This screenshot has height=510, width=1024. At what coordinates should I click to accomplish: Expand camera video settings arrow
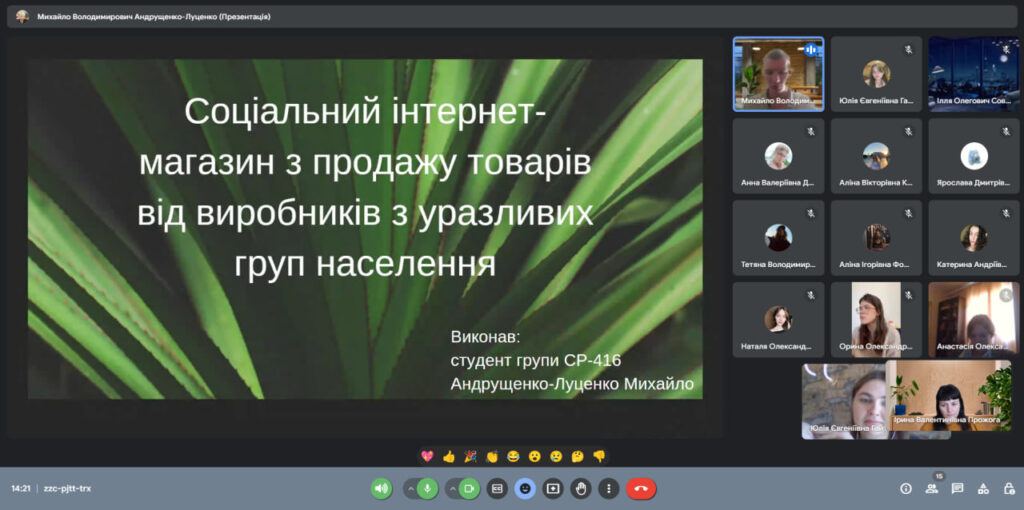451,489
